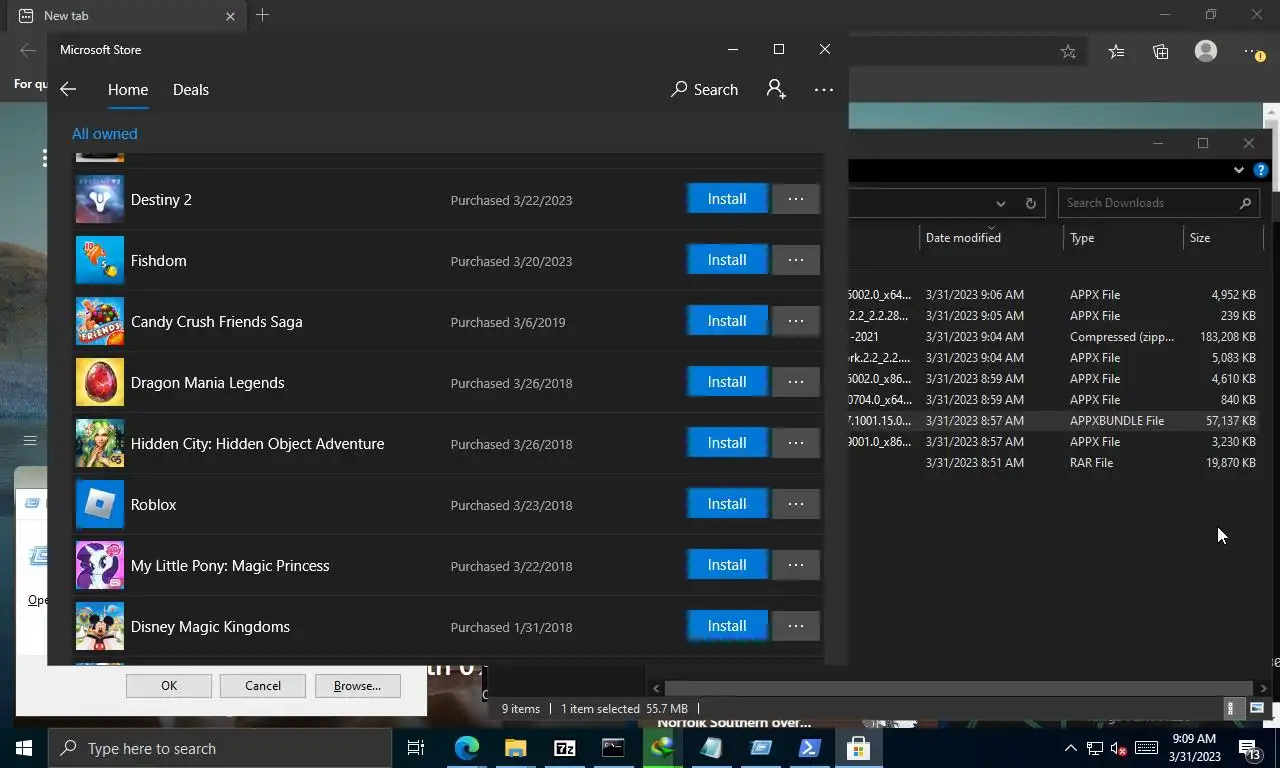
Task: Open more options for Dragon Mania Legends
Action: [x=796, y=382]
